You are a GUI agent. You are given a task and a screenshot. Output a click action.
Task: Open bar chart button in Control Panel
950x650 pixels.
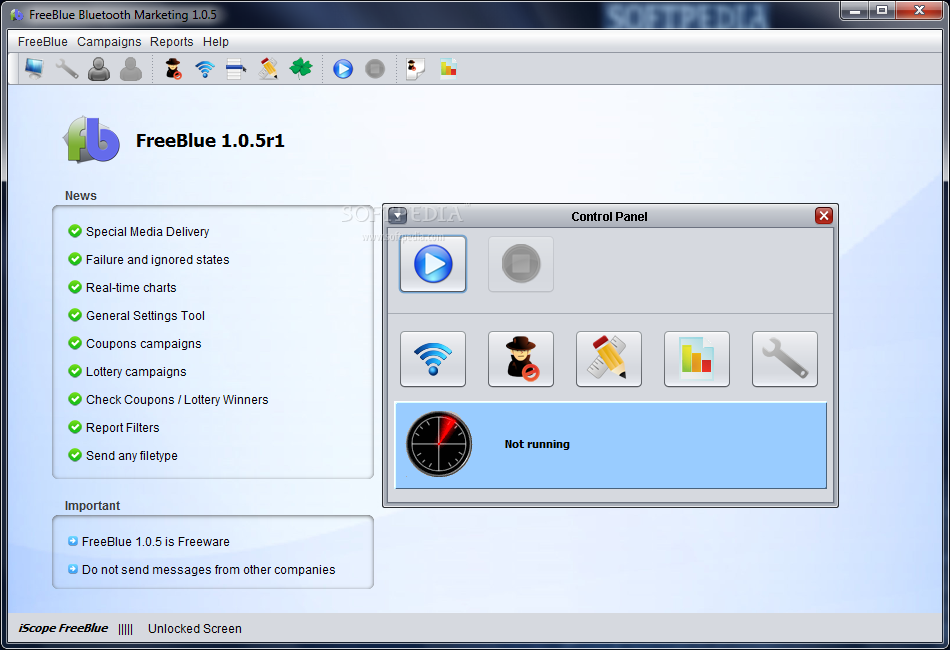[x=697, y=359]
